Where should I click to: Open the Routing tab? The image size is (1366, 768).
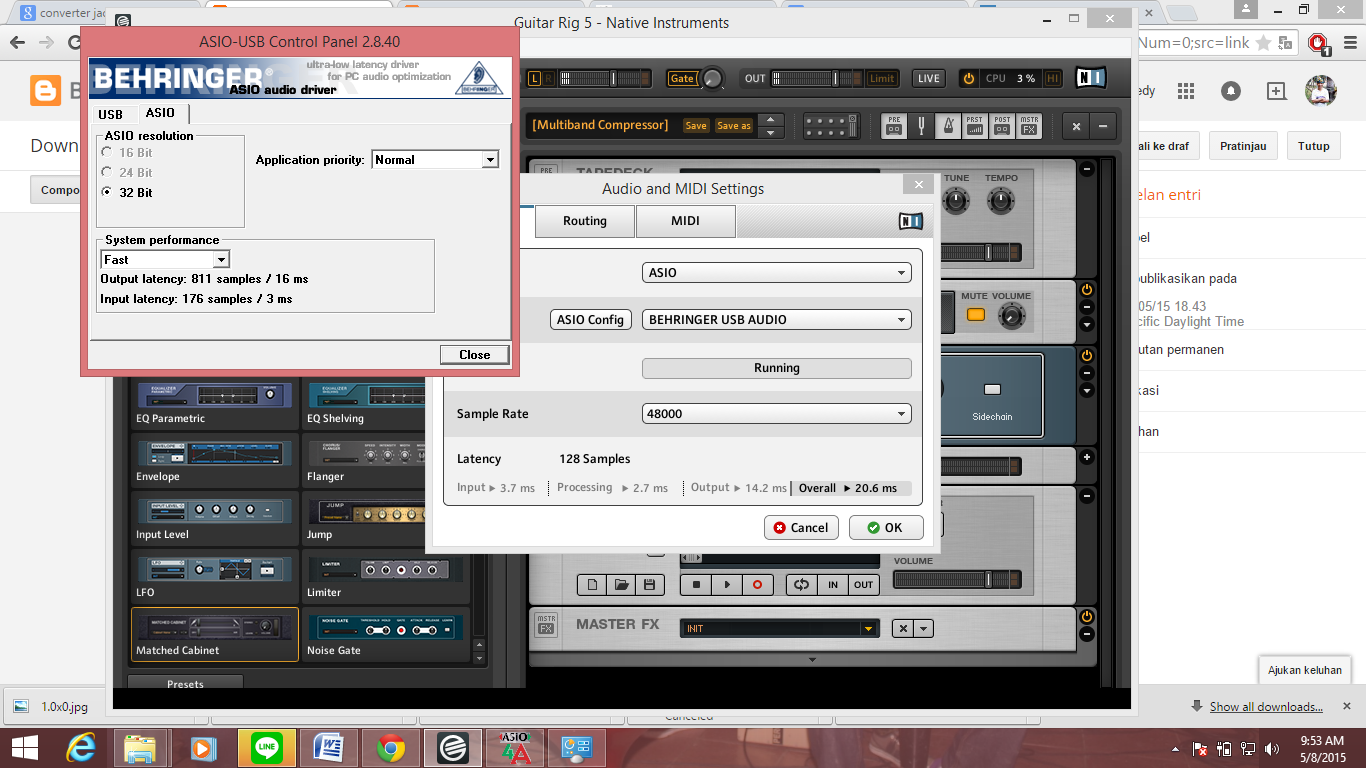pos(585,221)
